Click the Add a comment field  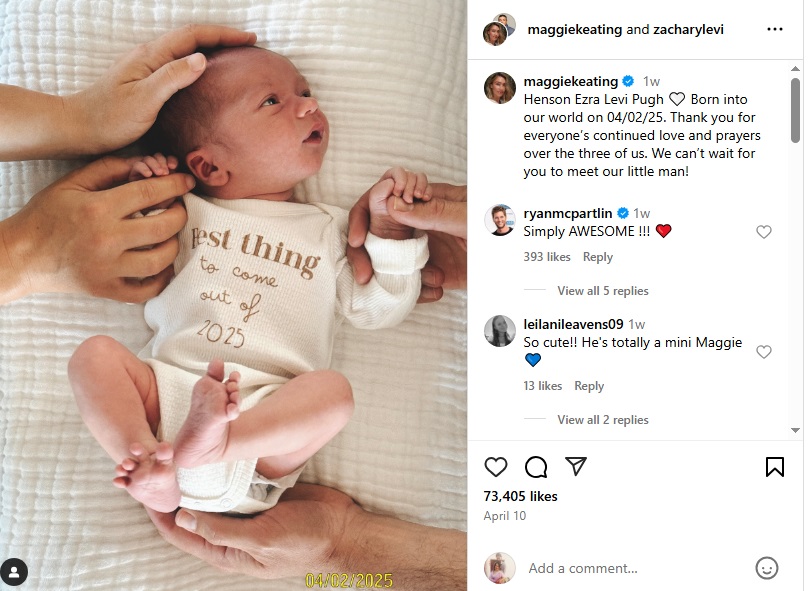click(x=583, y=568)
